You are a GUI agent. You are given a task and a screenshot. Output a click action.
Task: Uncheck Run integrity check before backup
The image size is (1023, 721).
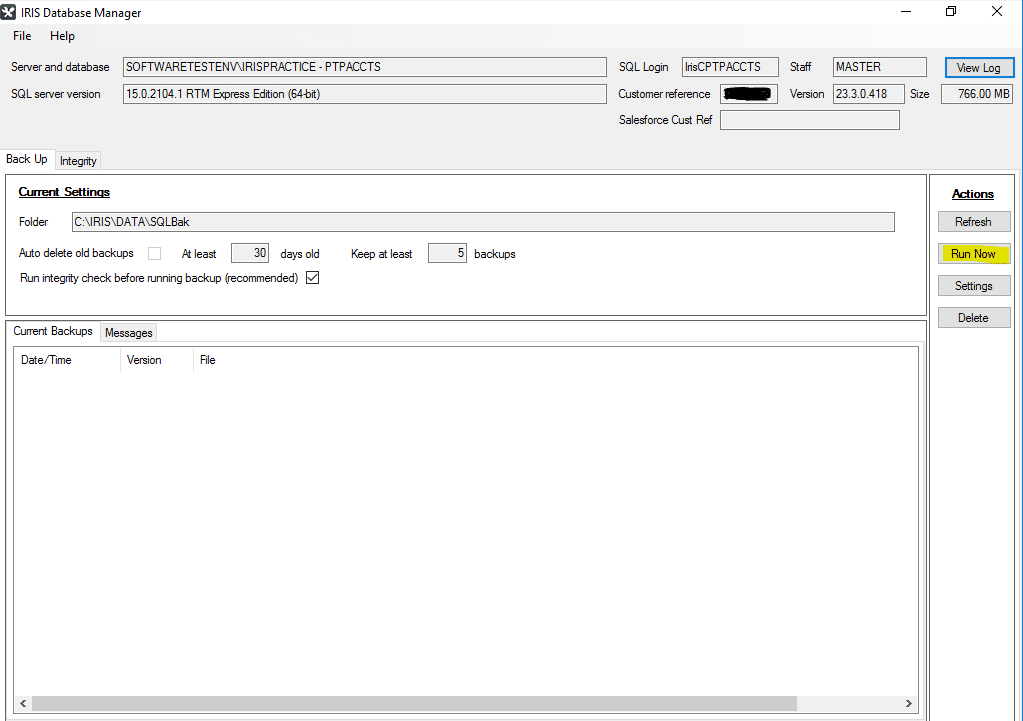pyautogui.click(x=312, y=278)
